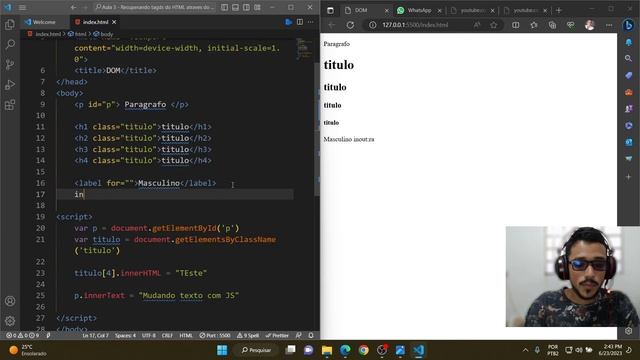
Task: Open the VS Code hamburger menu
Action: pos(22,7)
